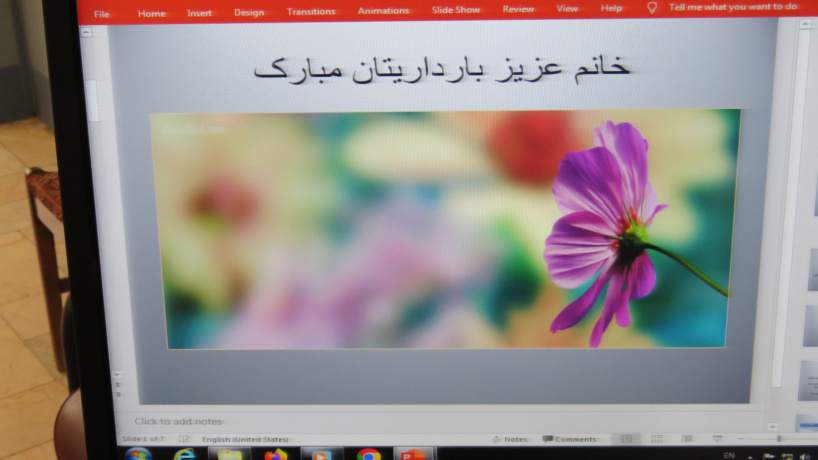Click the top-right scroll up arrow
Screen dimensions: 818x460
(805, 25)
